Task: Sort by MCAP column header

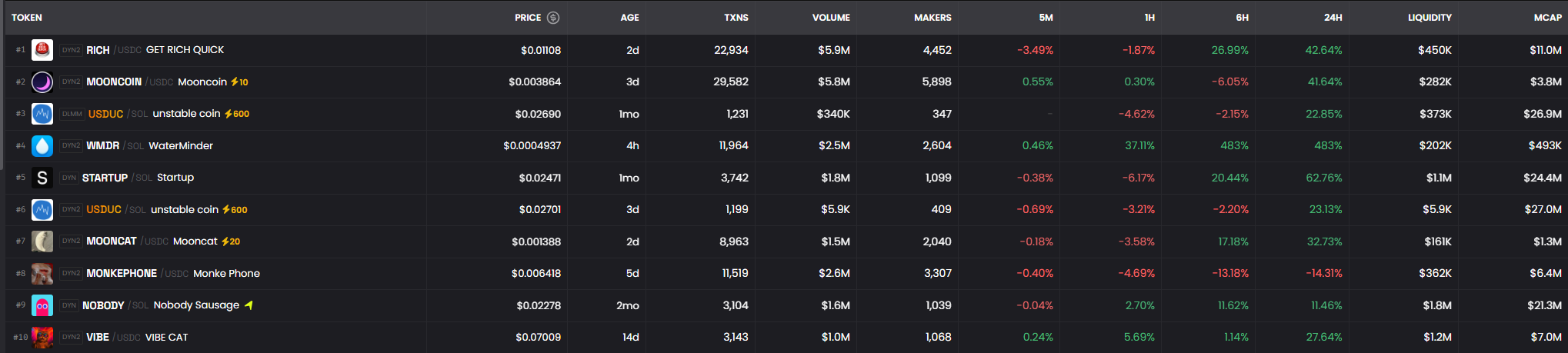Action: pyautogui.click(x=1547, y=17)
